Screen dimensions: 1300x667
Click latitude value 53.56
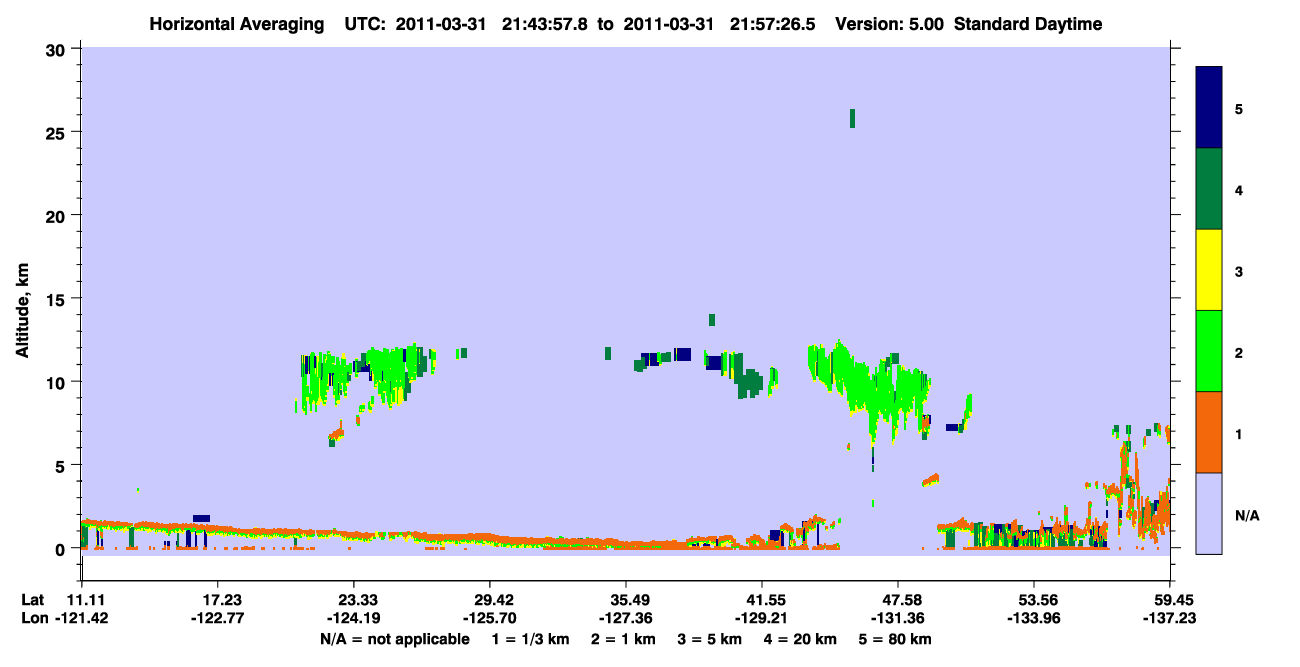[x=1034, y=600]
